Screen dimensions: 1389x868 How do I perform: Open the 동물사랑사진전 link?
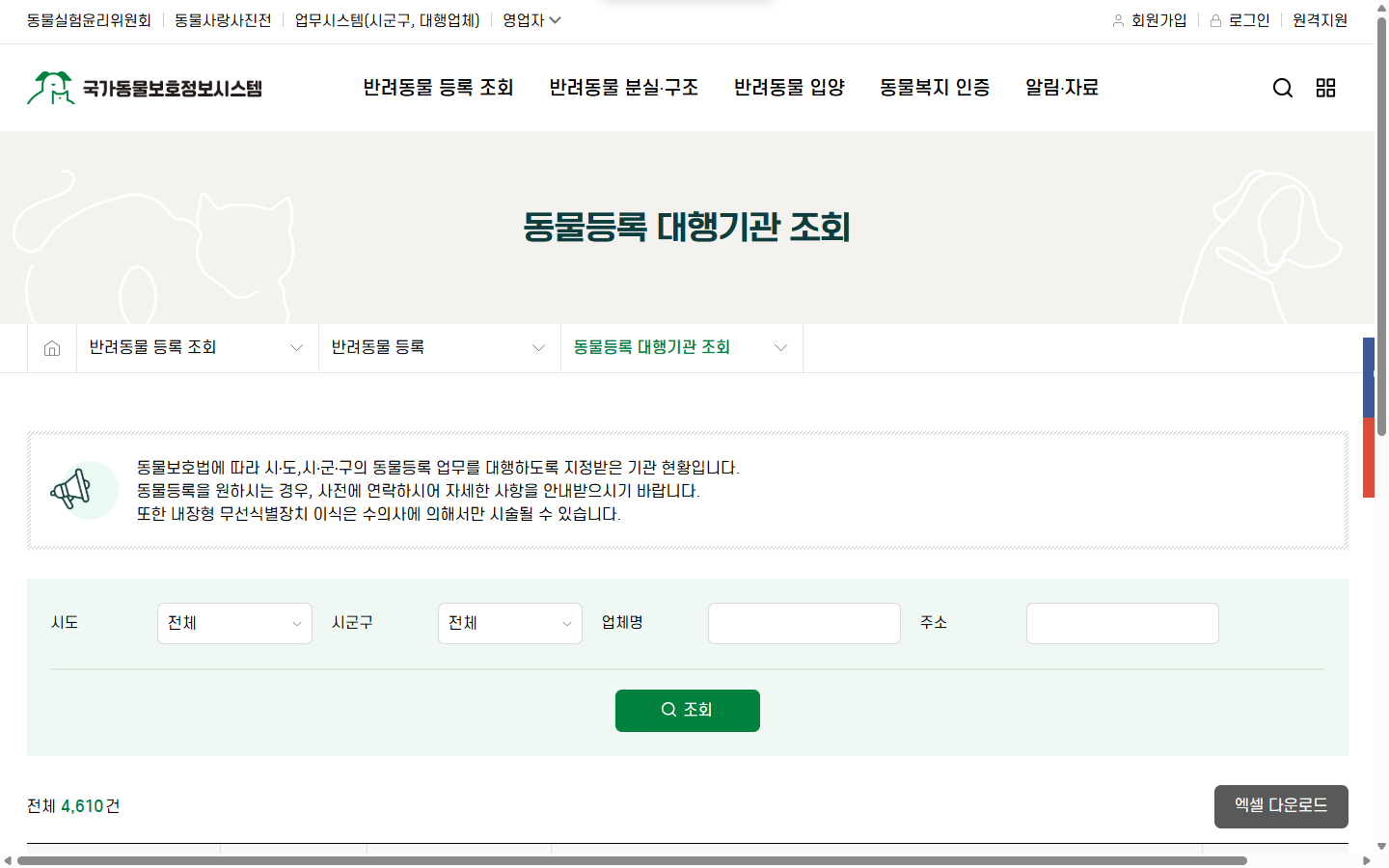(223, 20)
